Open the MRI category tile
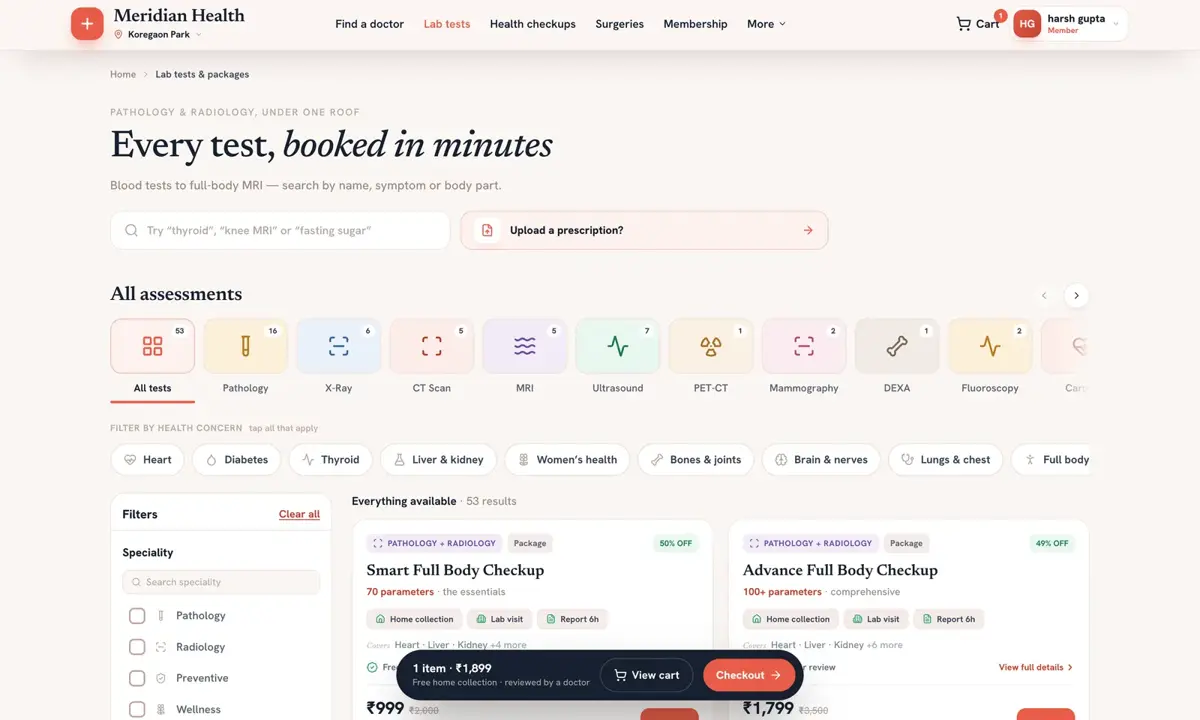 (x=525, y=346)
